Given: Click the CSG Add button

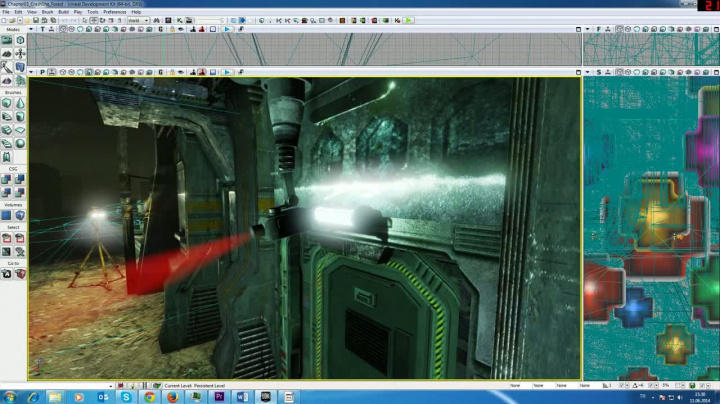Looking at the screenshot, I should tap(8, 179).
